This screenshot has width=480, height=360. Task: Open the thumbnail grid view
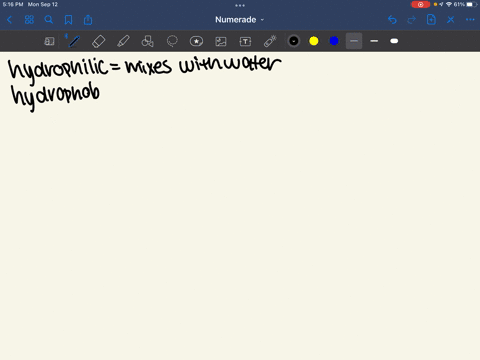tap(29, 20)
